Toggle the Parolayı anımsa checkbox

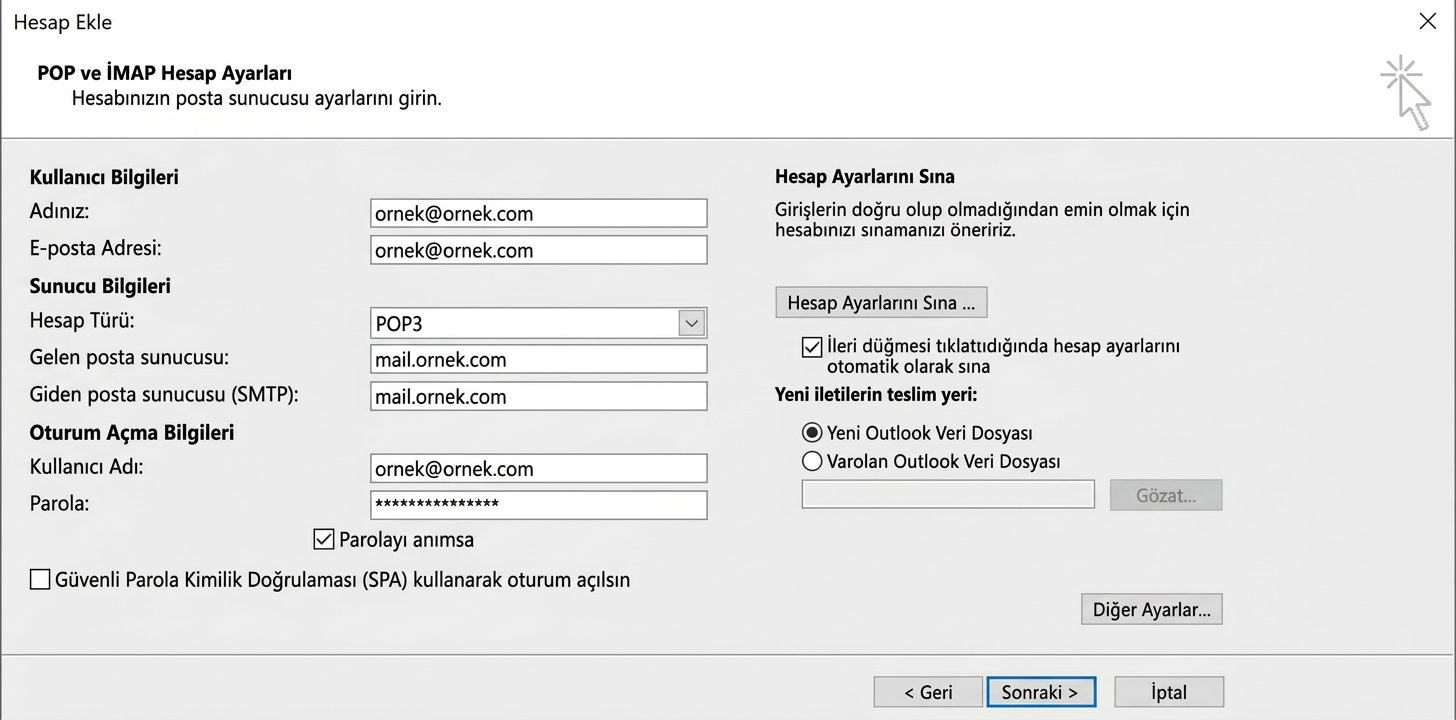[x=323, y=539]
